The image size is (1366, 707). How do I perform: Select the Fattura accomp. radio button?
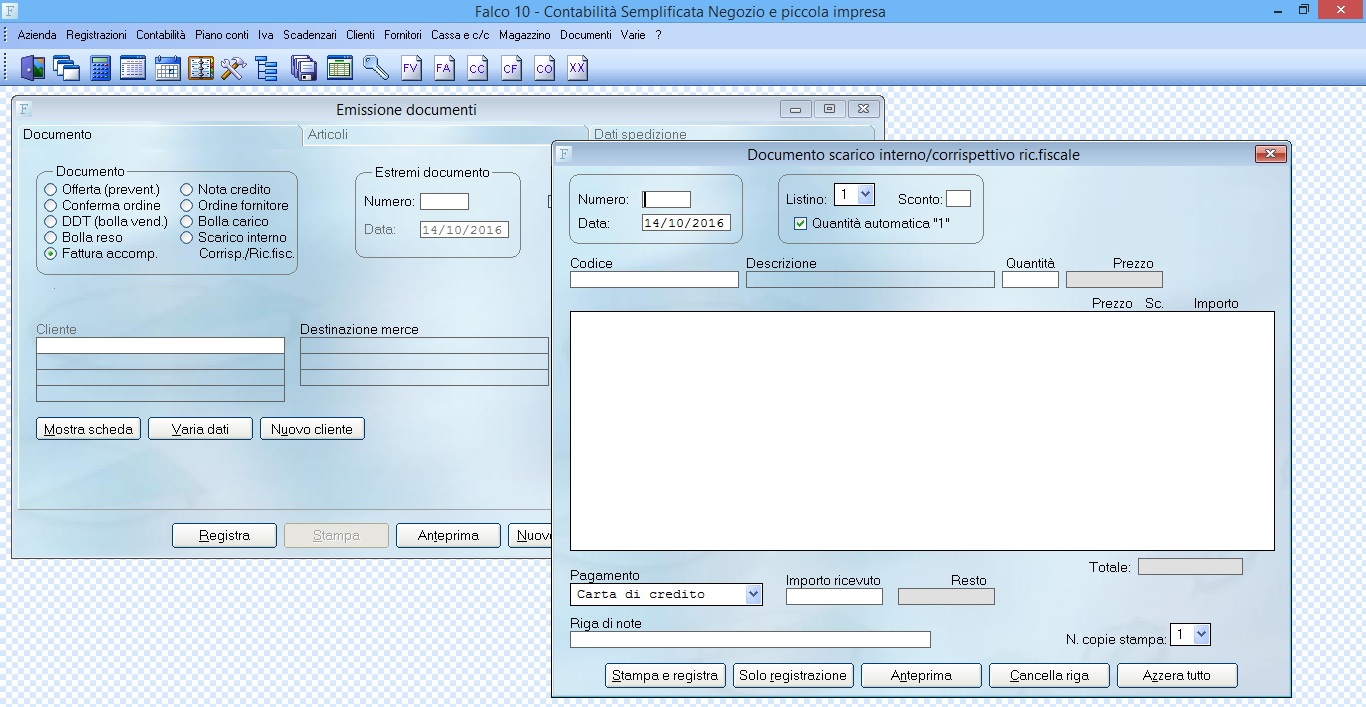tap(51, 253)
